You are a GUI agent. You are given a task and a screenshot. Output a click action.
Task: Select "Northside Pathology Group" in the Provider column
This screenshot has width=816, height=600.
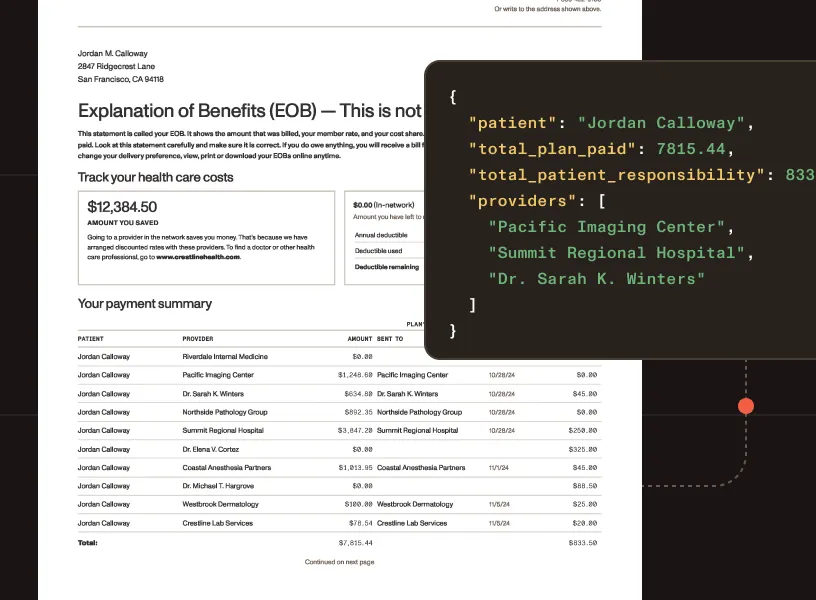coord(225,412)
